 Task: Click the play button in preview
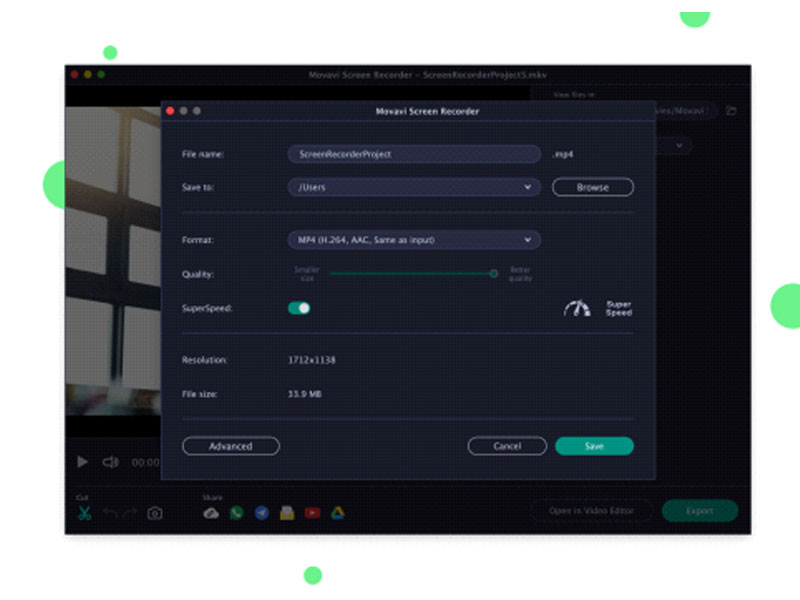(x=82, y=462)
